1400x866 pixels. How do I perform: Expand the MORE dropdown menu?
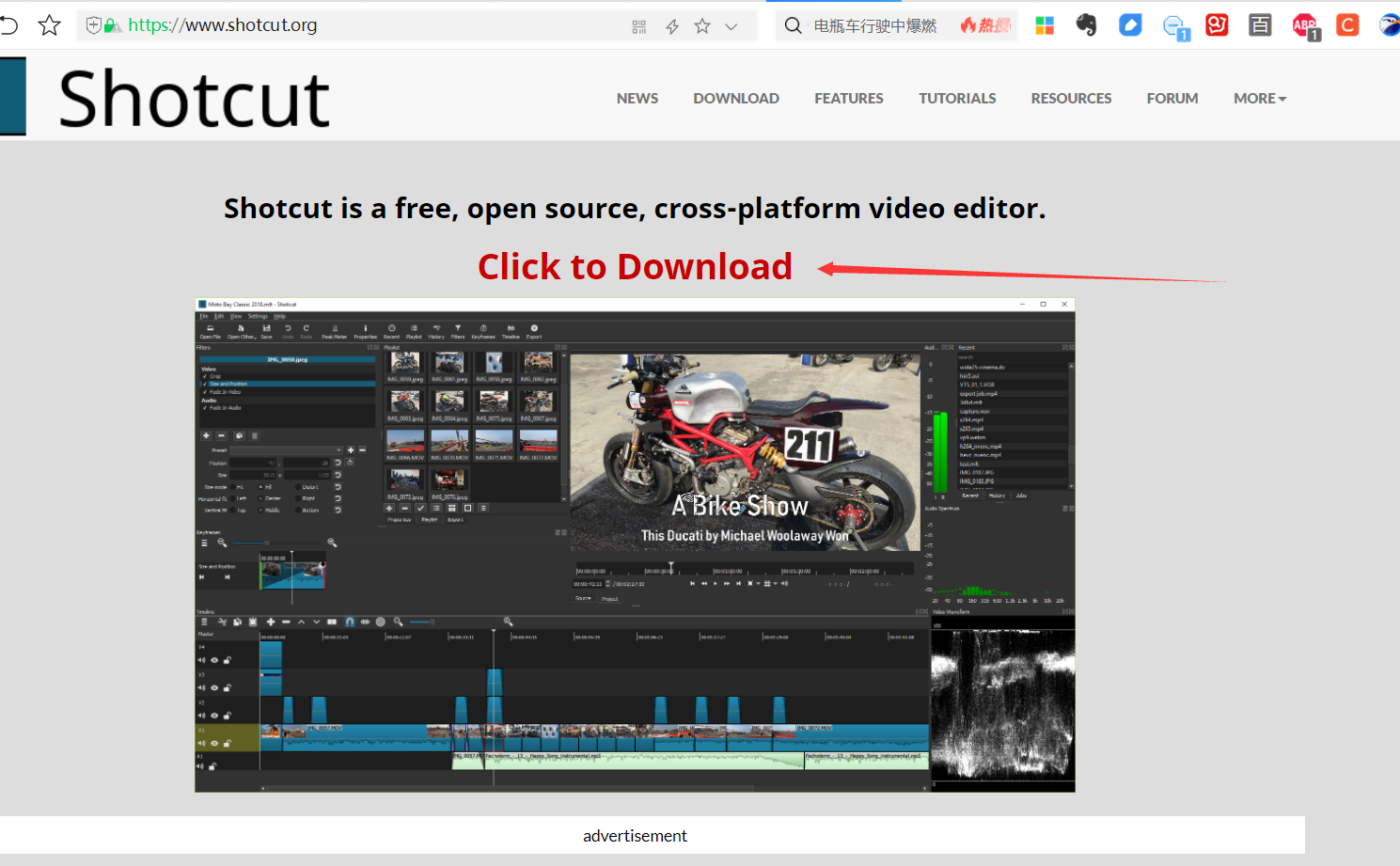[x=1260, y=98]
